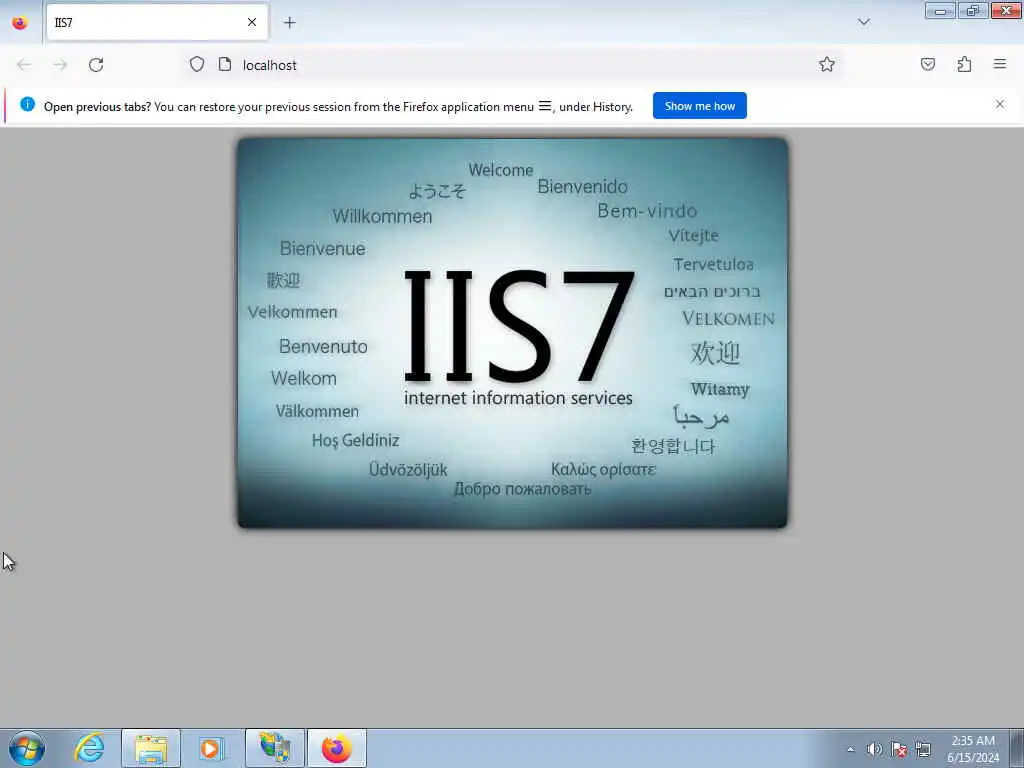Click the network connection tray icon
The image size is (1024, 768).
923,750
